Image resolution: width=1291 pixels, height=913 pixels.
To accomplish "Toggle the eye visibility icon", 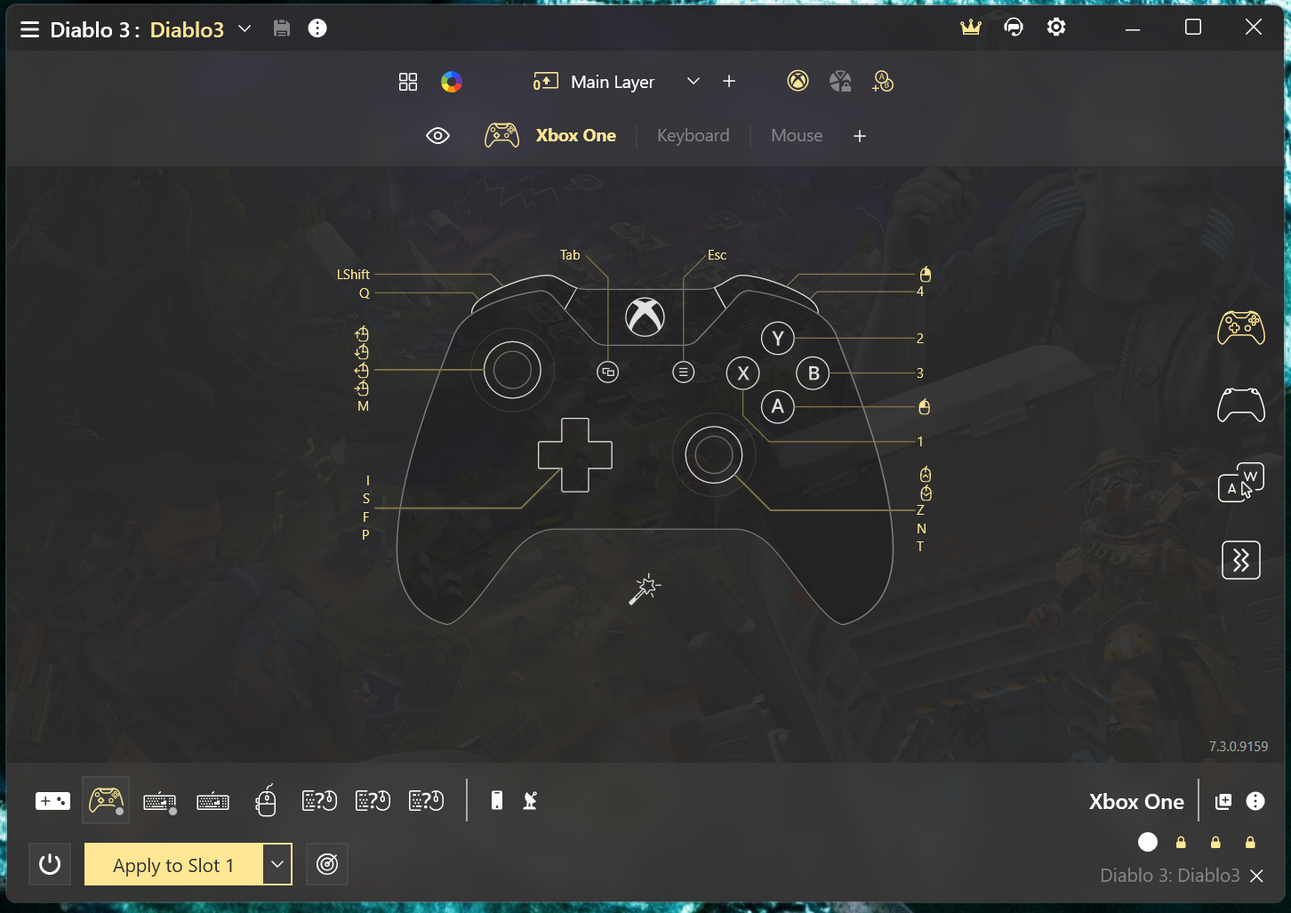I will pos(438,136).
